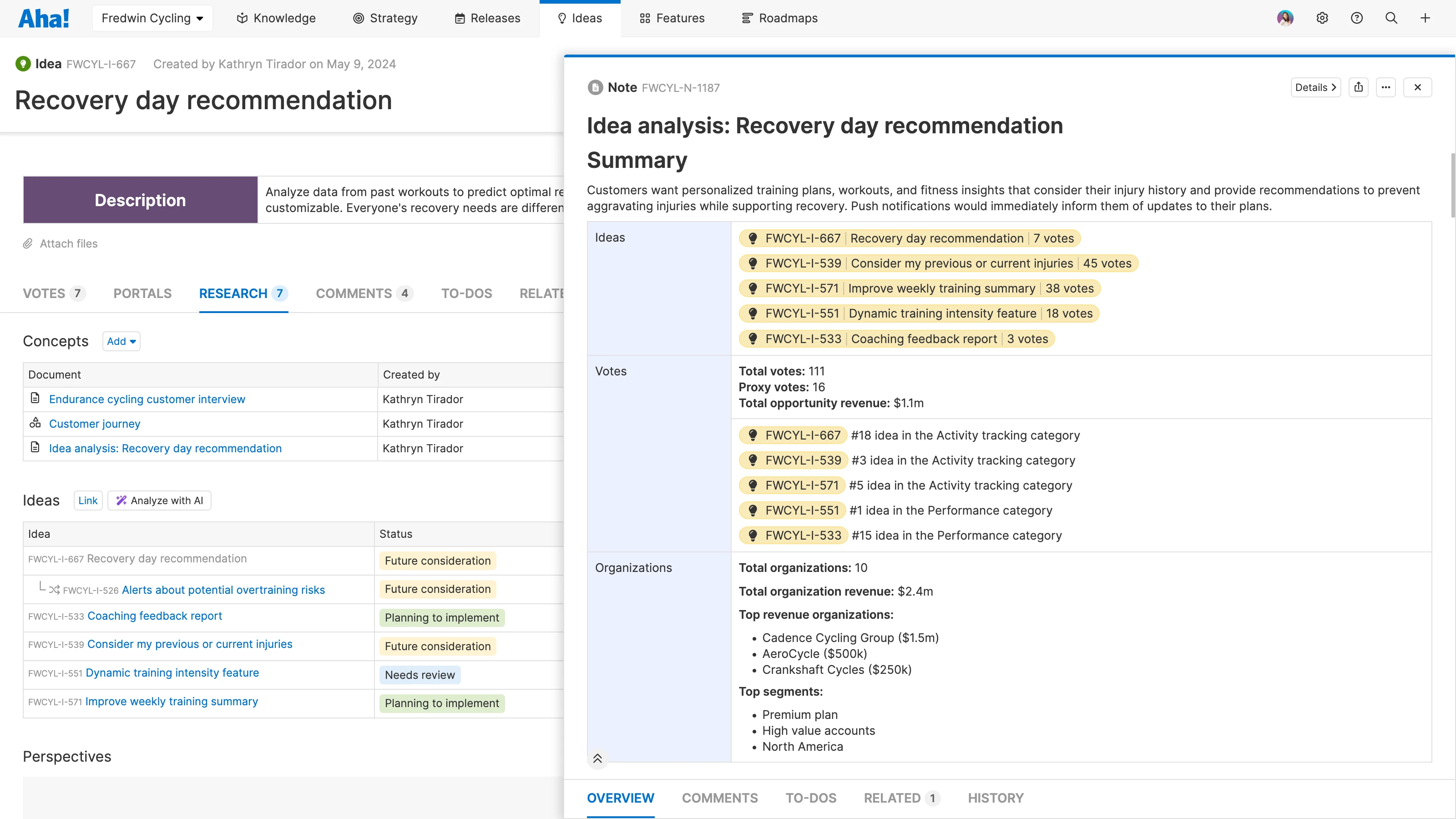The image size is (1456, 819).
Task: Expand the note Details panel
Action: (1315, 87)
